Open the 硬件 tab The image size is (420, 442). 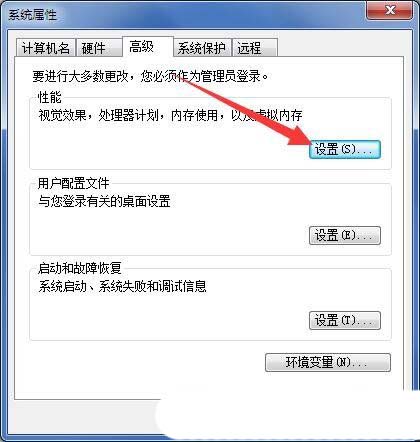tap(98, 48)
